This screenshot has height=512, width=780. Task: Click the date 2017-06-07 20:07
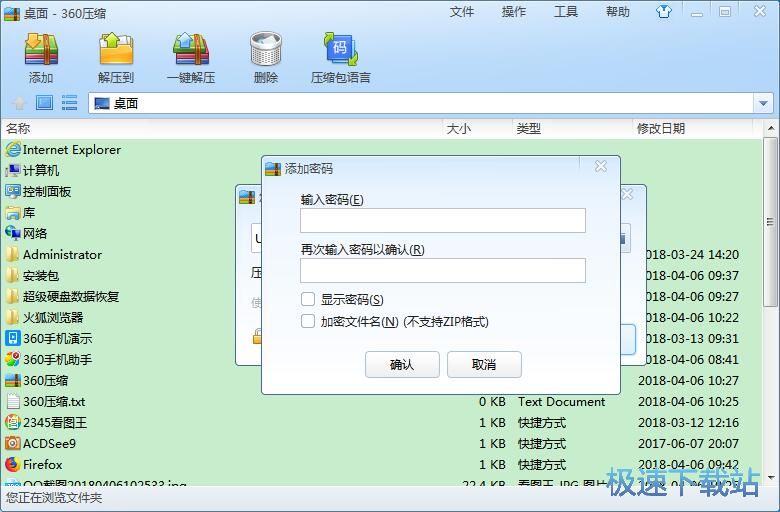[688, 443]
